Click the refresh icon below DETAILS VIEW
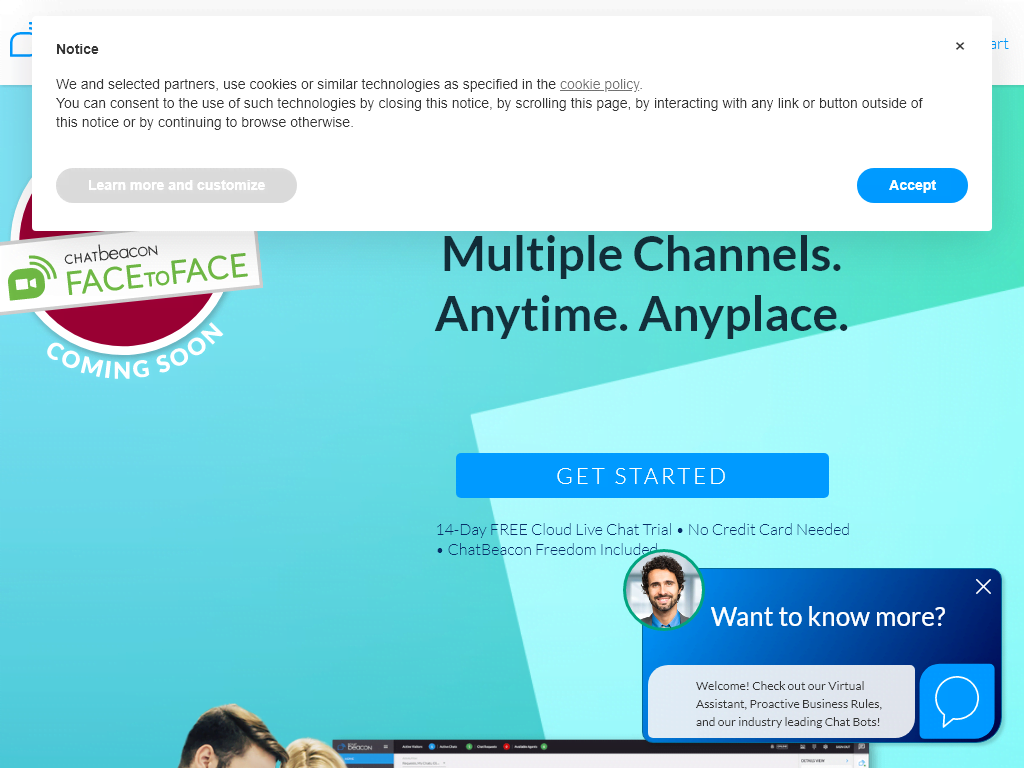The width and height of the screenshot is (1024, 768). [861, 762]
